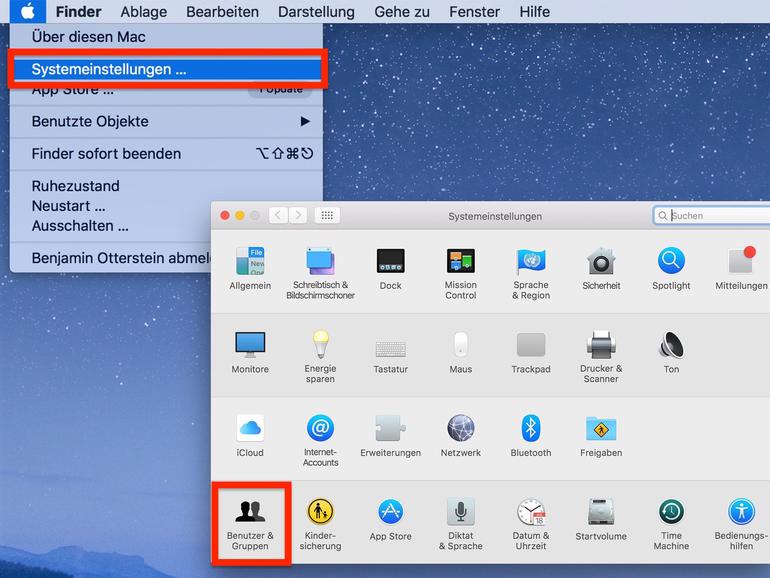Open Schreibtisch & Bildschirmschoner settings
Screen dimensions: 770x578
point(320,273)
